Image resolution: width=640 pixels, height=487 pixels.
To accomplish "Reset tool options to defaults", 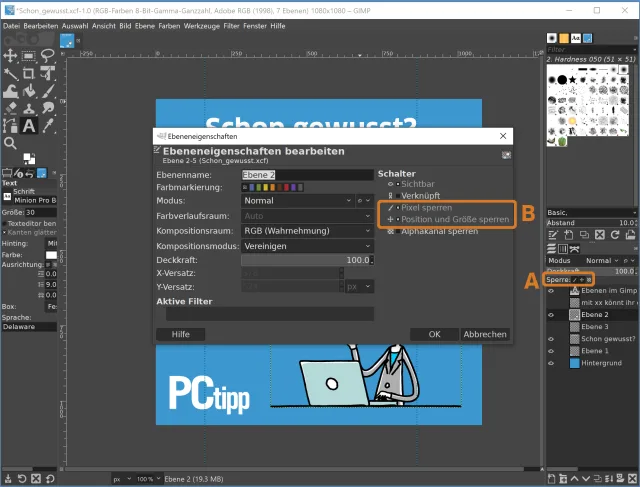I will pyautogui.click(x=50, y=478).
